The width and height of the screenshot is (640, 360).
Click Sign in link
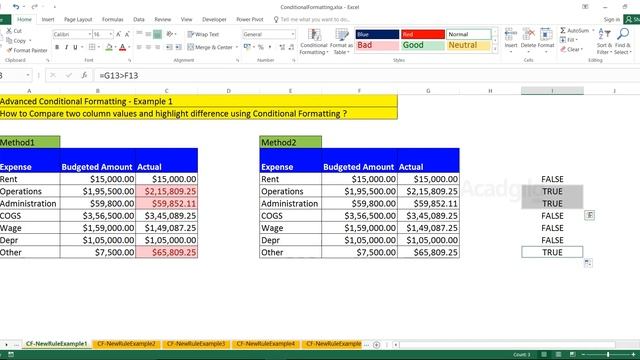611,19
